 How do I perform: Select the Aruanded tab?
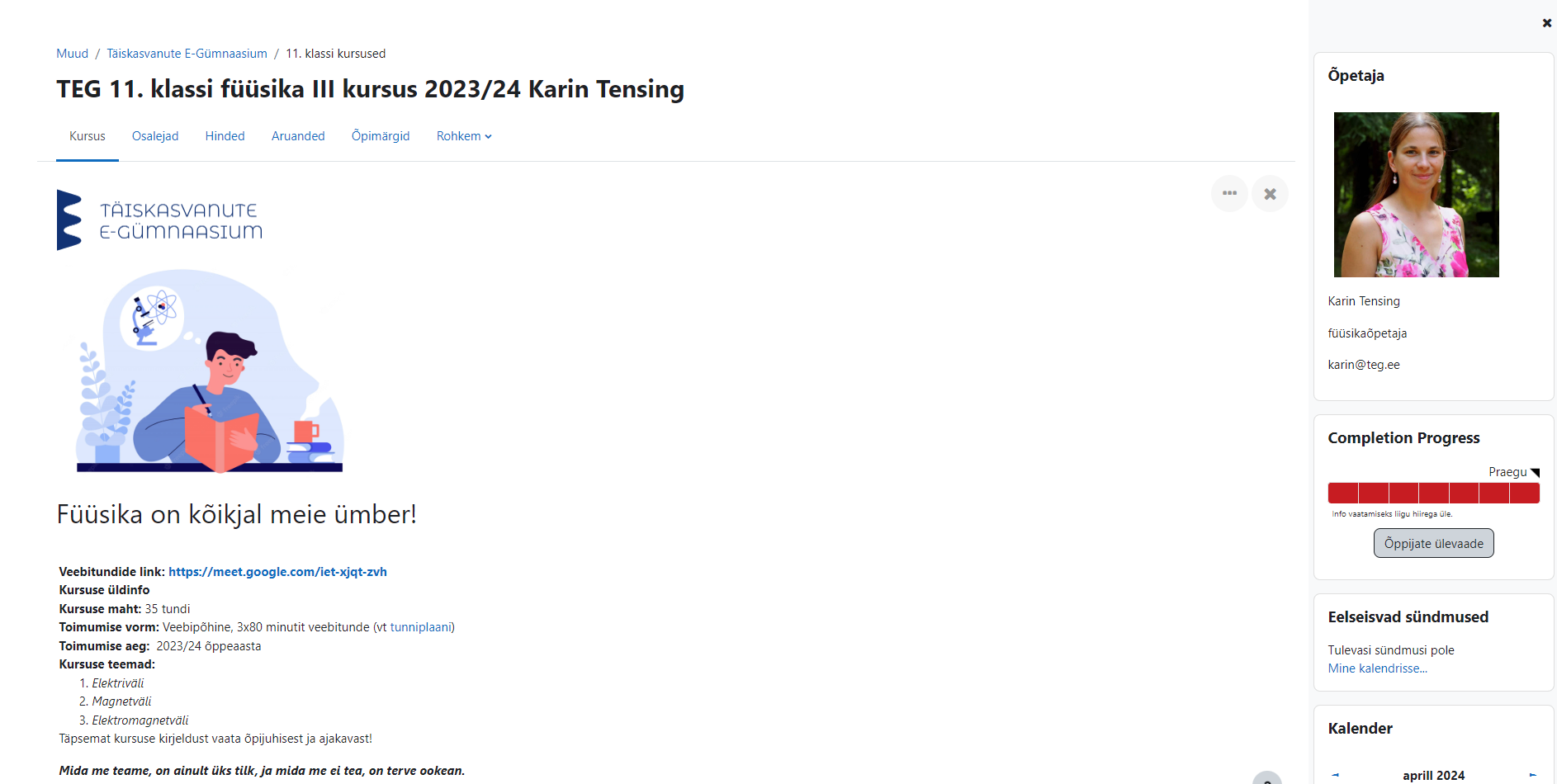298,136
